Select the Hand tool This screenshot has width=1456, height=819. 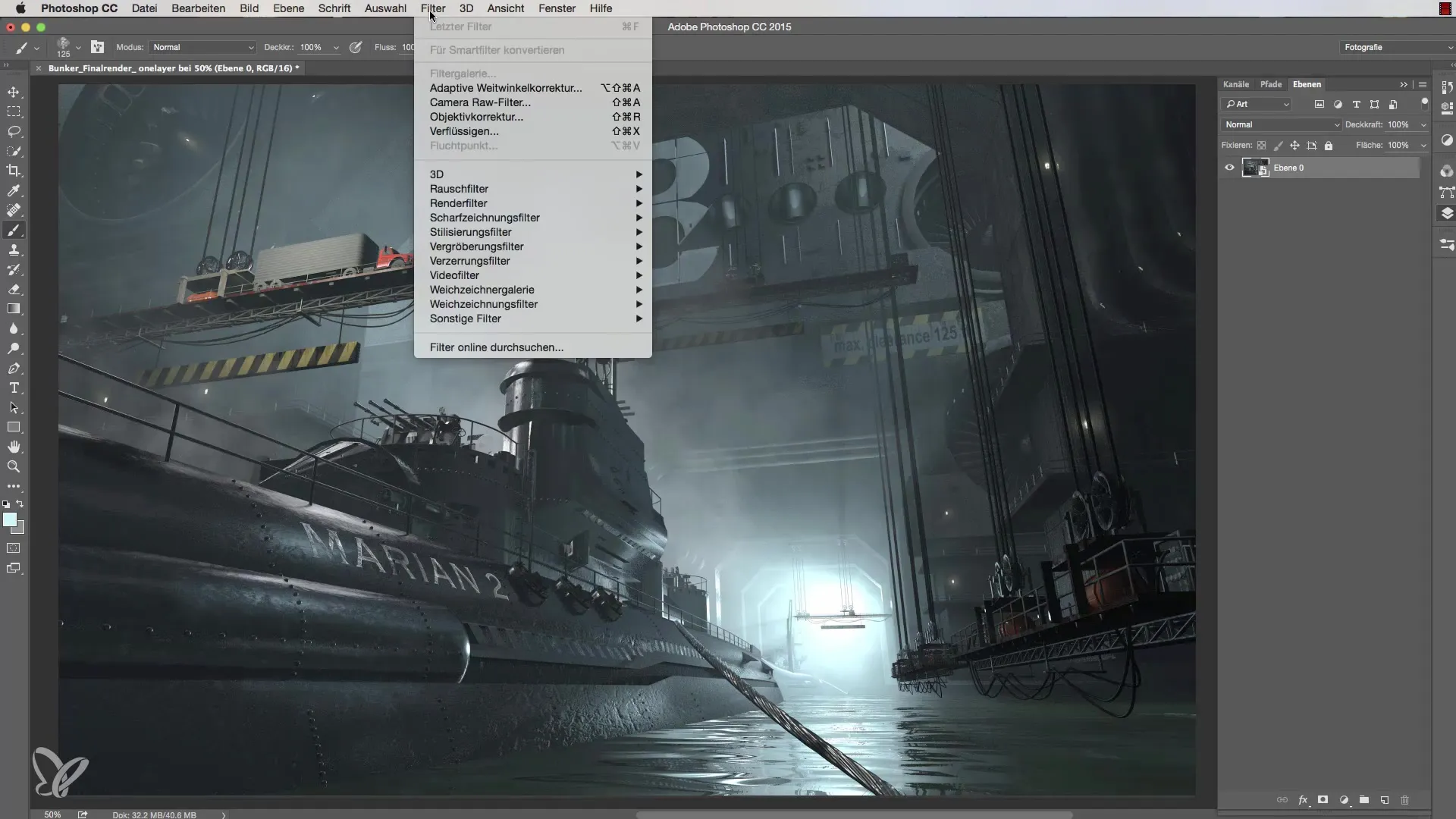[14, 447]
